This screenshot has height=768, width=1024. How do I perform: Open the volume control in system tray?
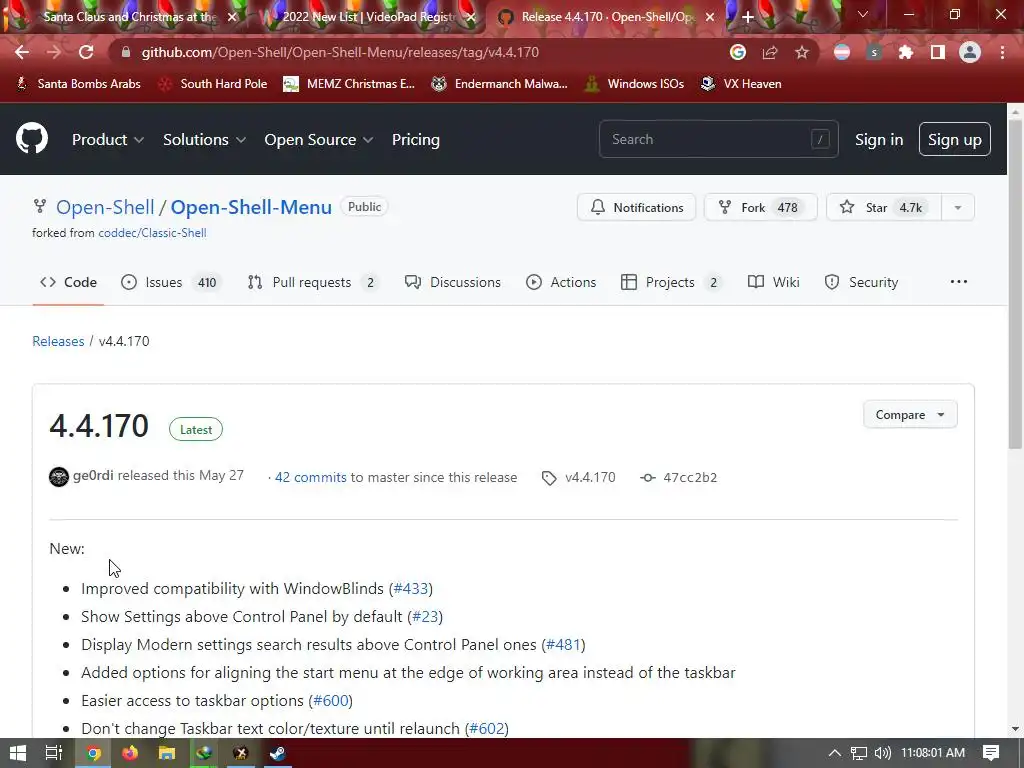[882, 753]
